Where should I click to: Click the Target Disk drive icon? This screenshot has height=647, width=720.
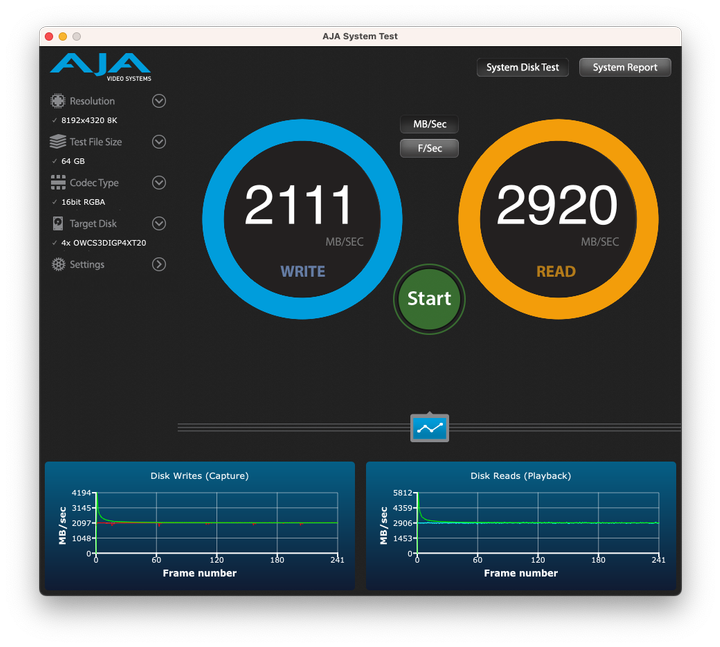58,224
